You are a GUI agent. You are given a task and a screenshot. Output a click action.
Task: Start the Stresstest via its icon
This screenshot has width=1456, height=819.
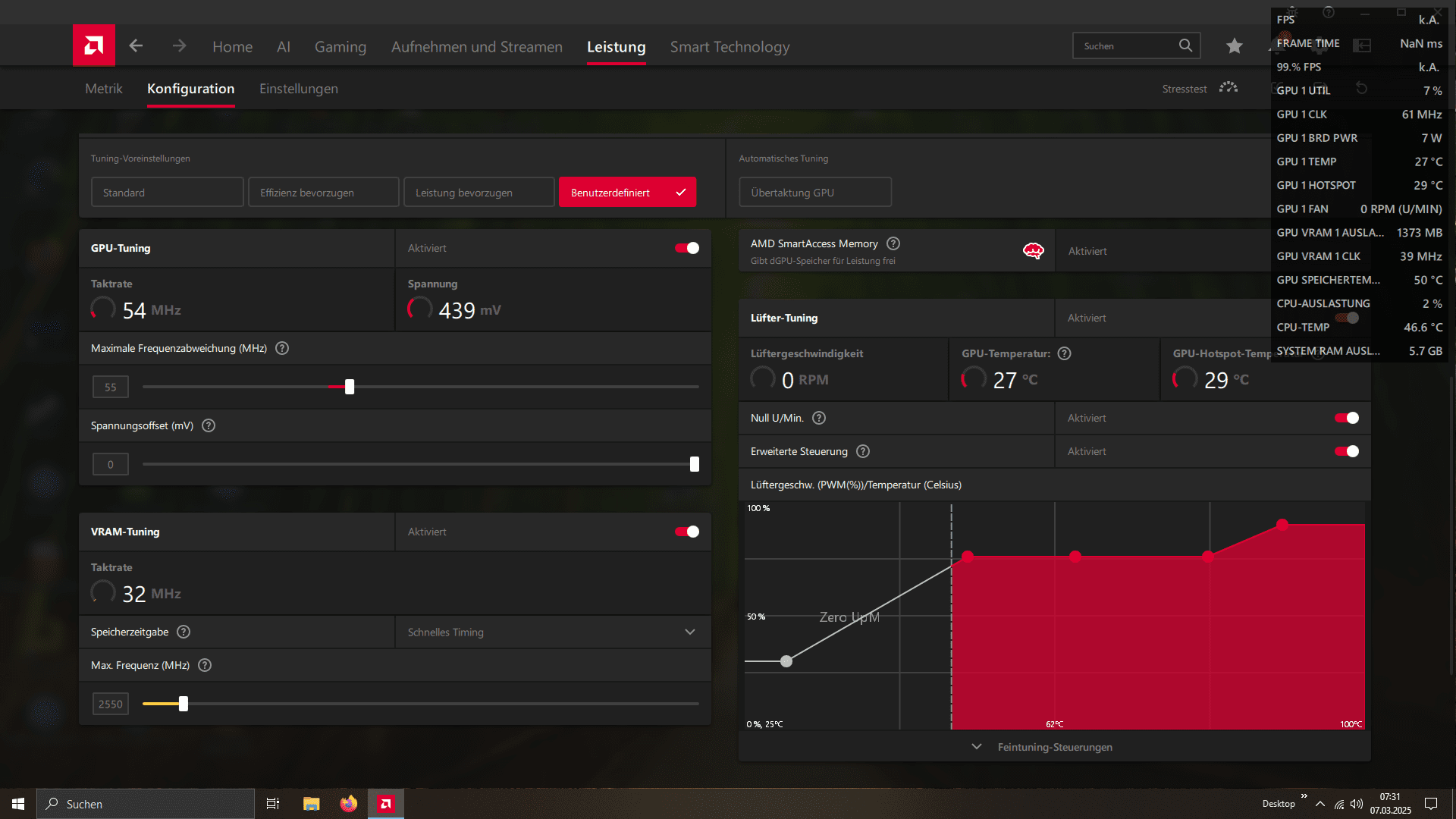(1228, 88)
